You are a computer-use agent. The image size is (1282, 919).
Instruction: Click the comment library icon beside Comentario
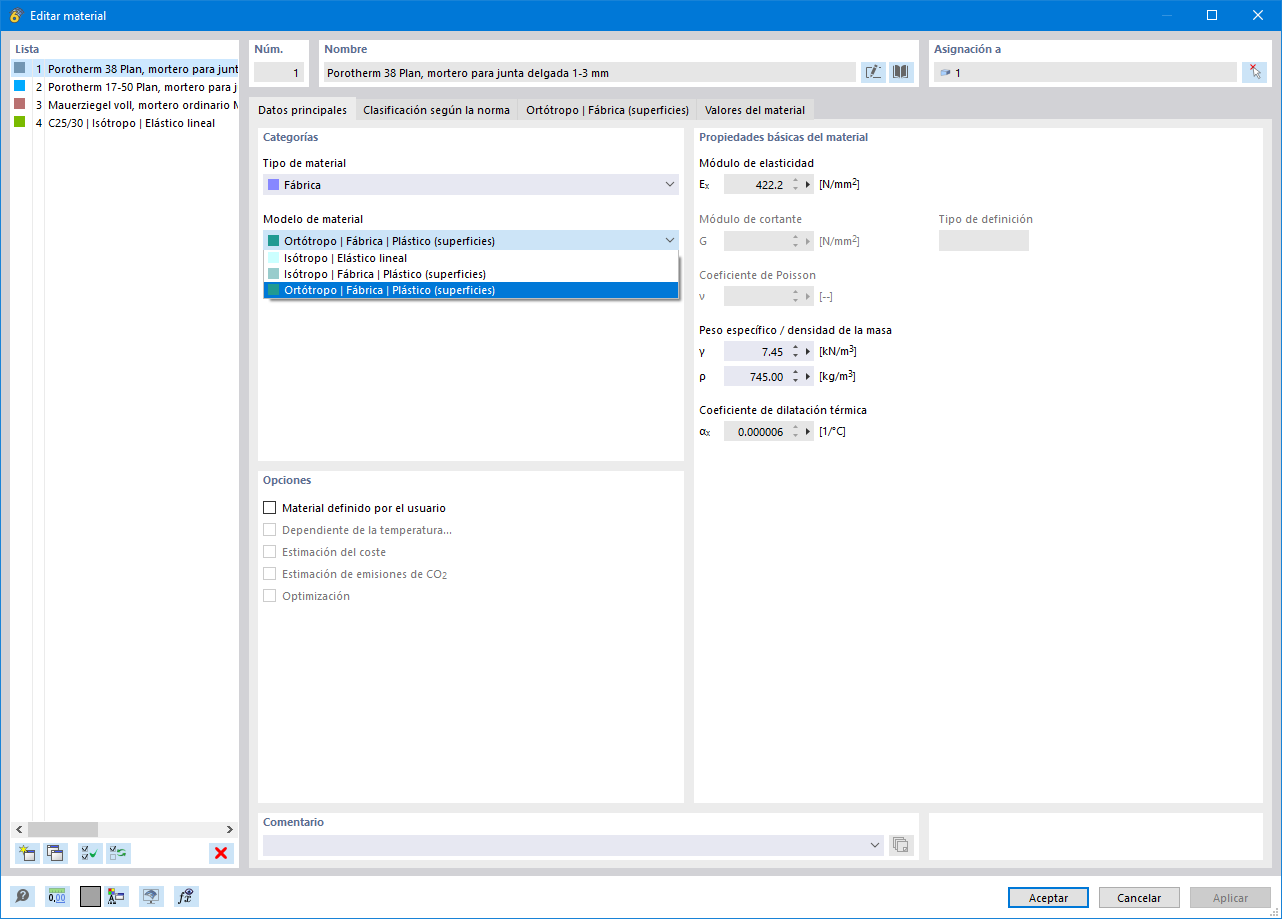click(x=901, y=845)
